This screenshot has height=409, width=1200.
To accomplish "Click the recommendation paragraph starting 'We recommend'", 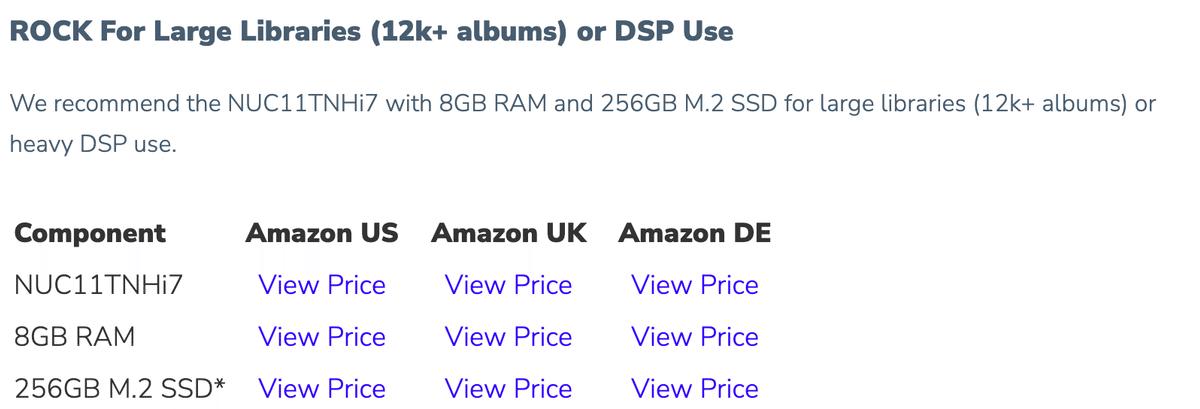I will [583, 124].
